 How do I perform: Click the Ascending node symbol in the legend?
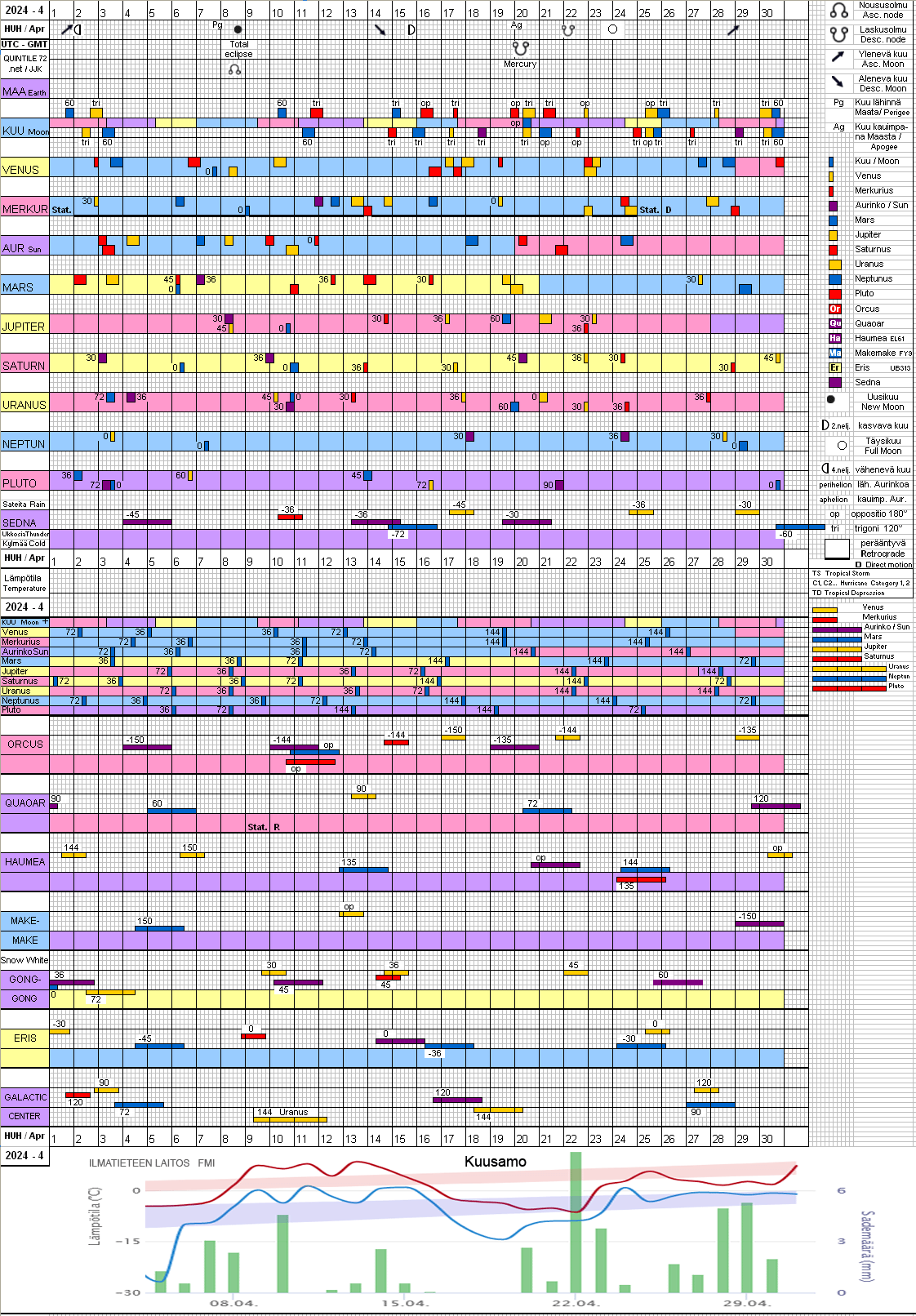[x=838, y=11]
